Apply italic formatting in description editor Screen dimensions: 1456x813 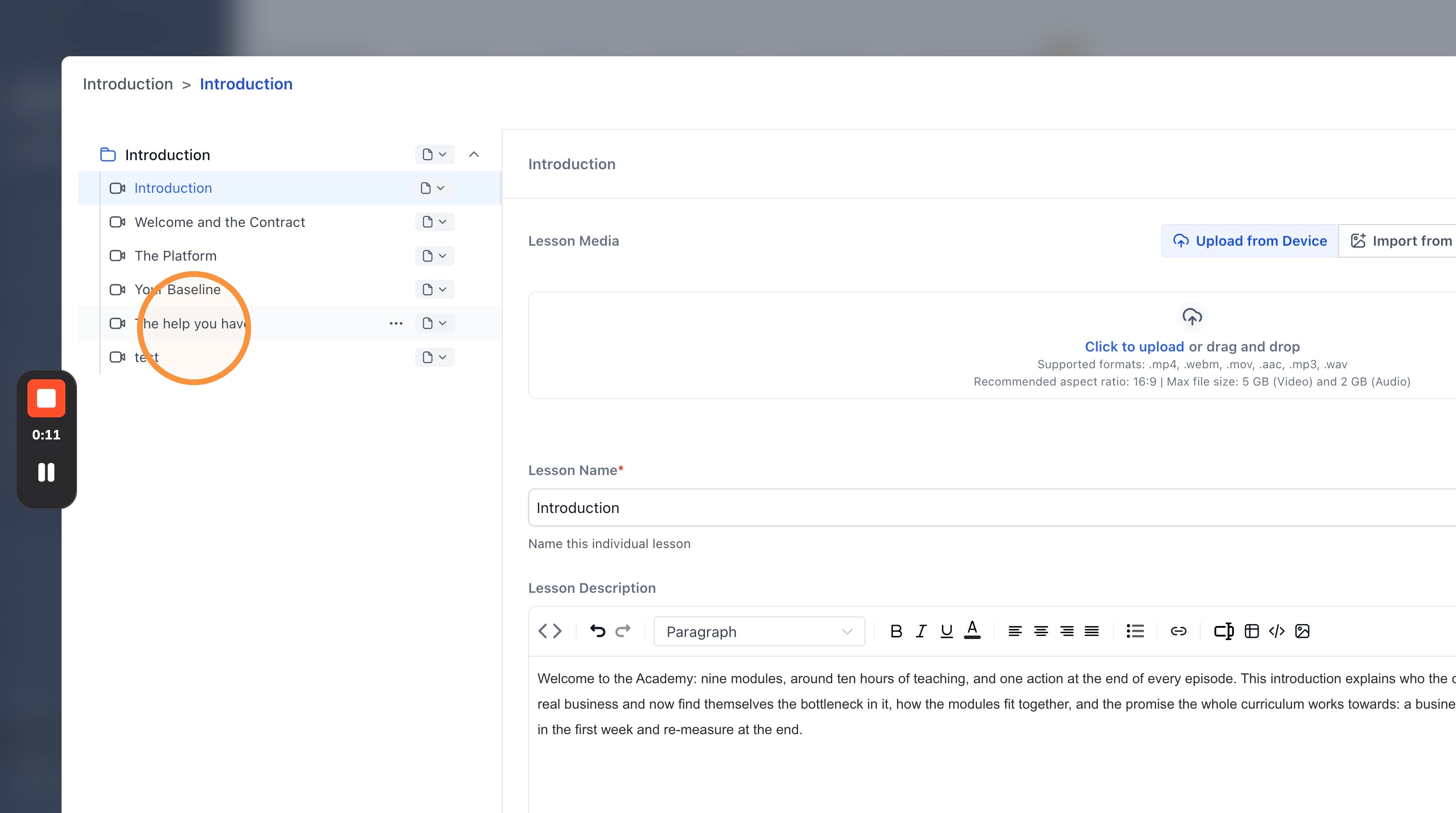921,631
